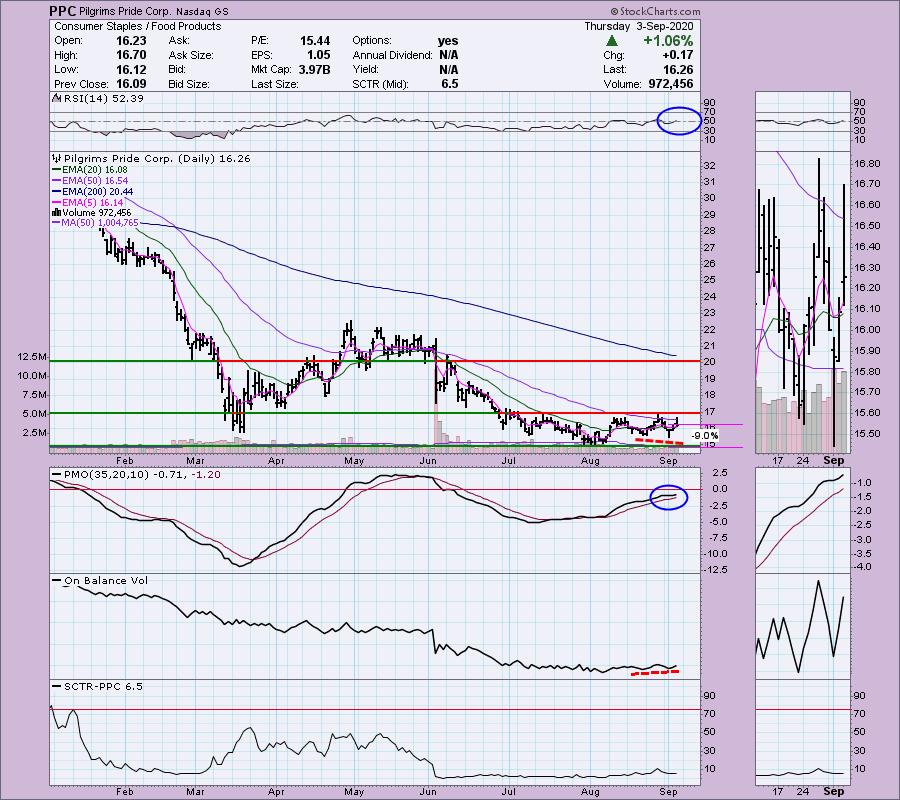Screen dimensions: 900x800
Task: Click PMO axis label -12.5
Action: coord(716,570)
